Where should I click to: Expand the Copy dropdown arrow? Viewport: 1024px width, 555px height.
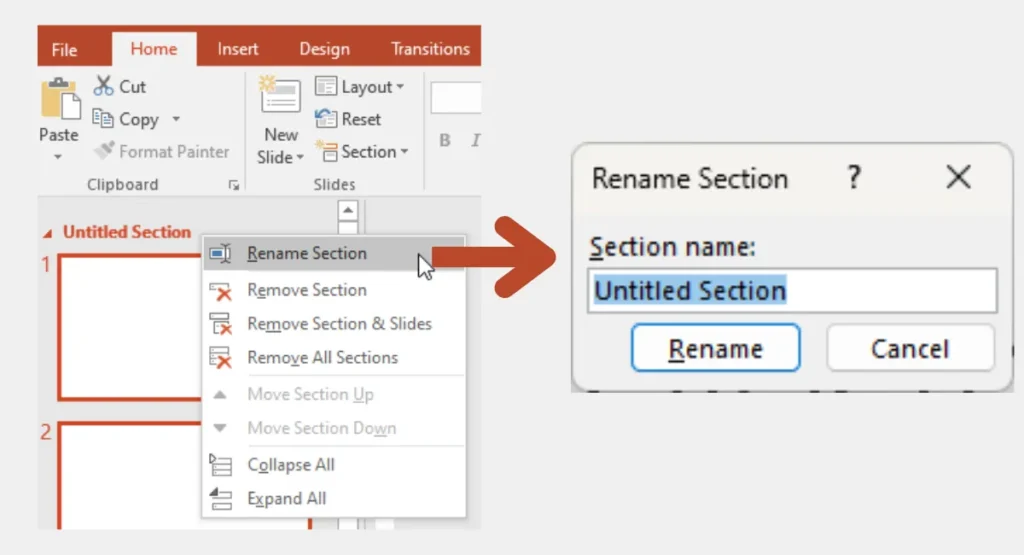(176, 119)
